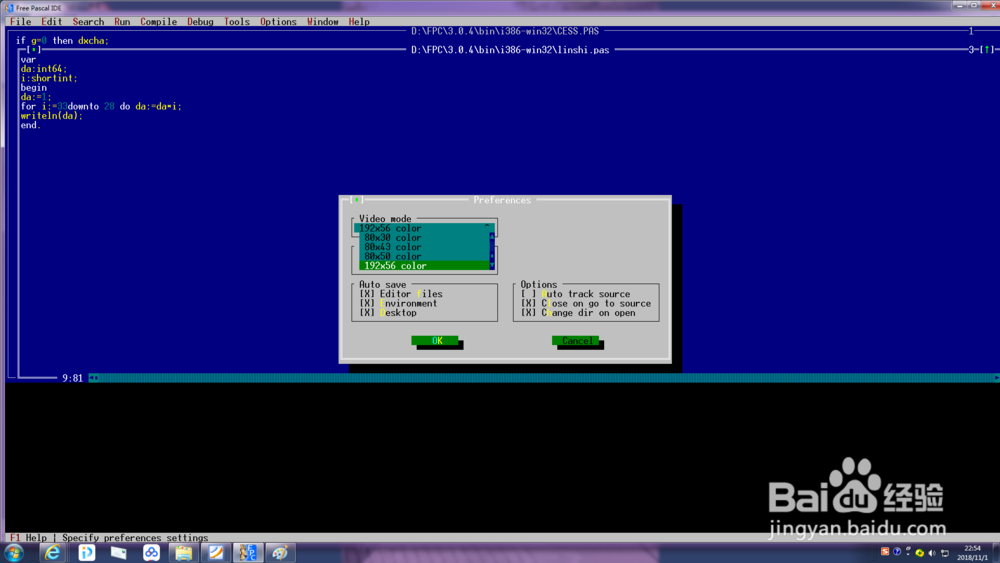Open the Tools menu
Viewport: 1000px width, 563px height.
[237, 22]
